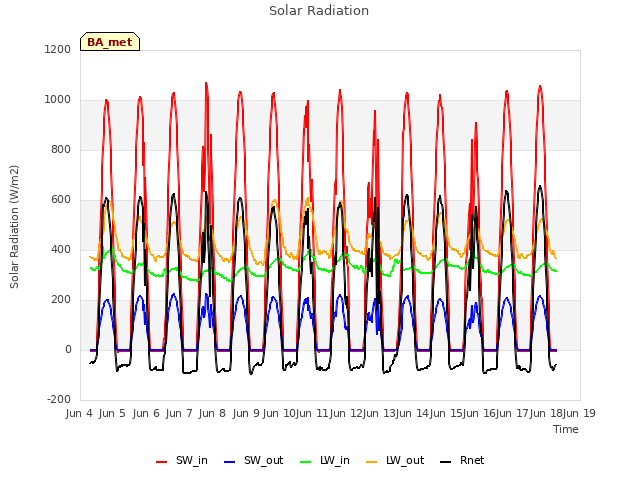
Task: Select the LW_in legend entry
Action: click(324, 460)
